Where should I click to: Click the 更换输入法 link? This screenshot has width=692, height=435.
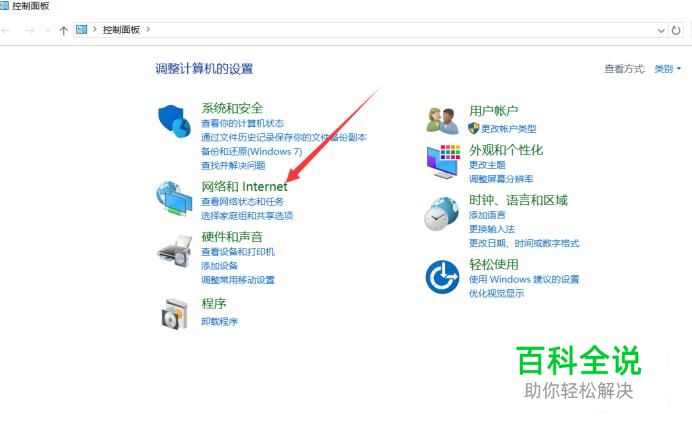tap(492, 229)
